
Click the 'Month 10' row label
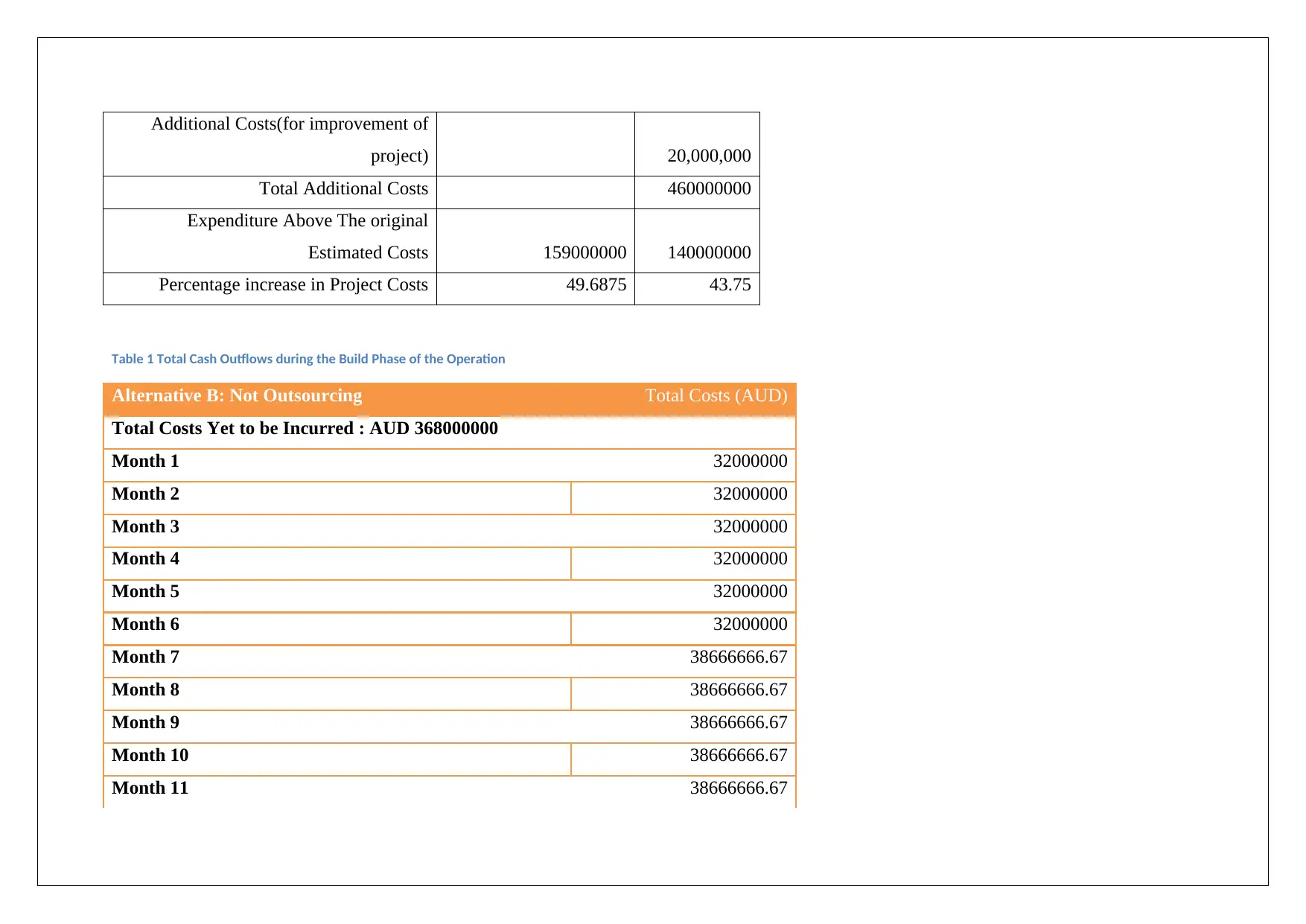tap(150, 755)
